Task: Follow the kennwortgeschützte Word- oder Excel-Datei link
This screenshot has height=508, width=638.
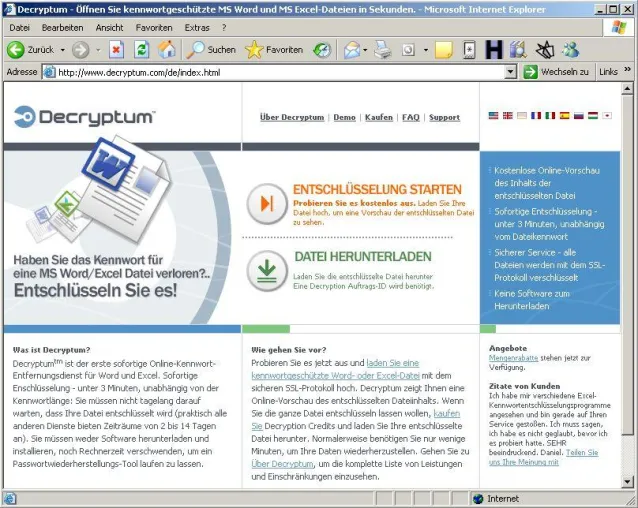Action: tap(335, 375)
